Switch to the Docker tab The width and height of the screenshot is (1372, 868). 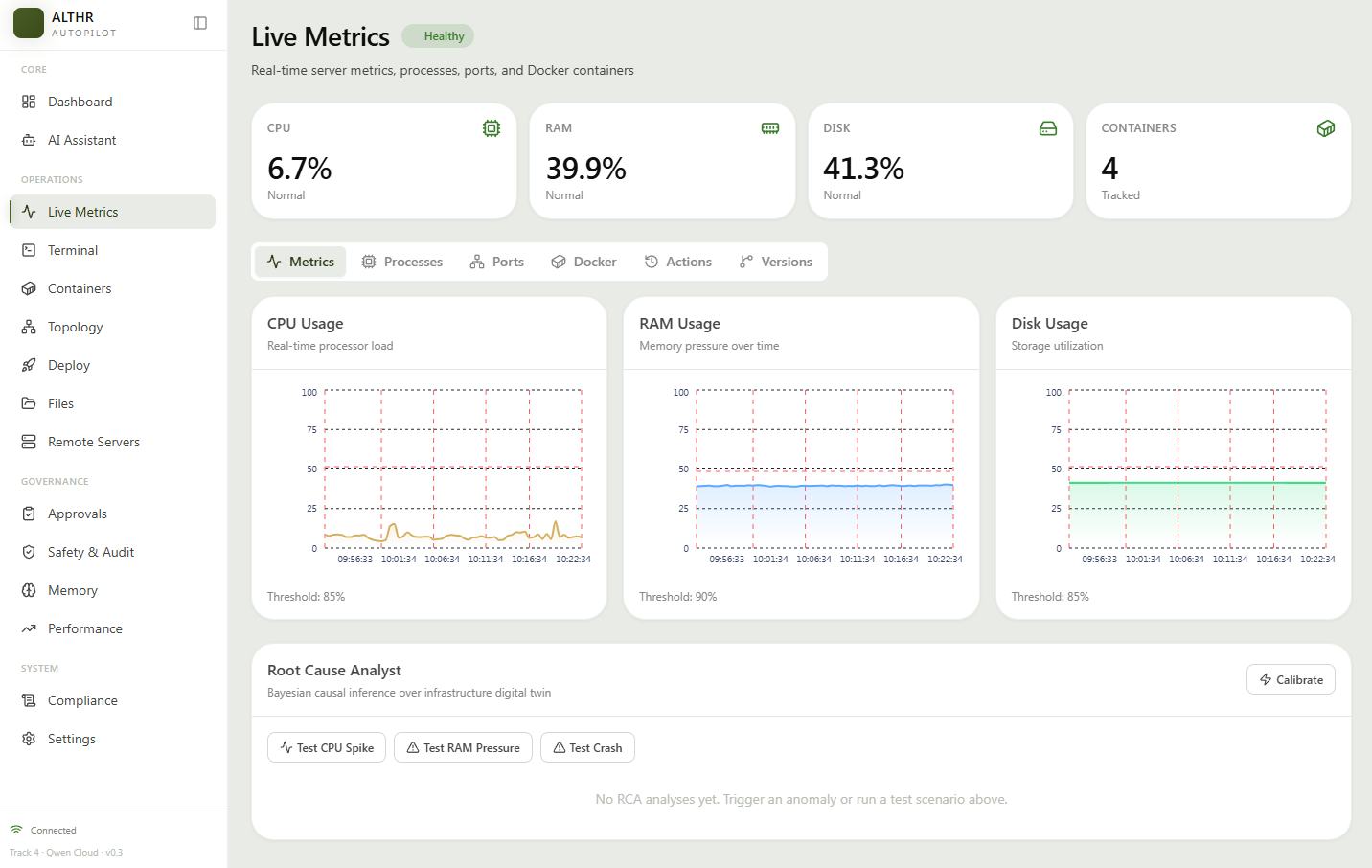coord(583,262)
